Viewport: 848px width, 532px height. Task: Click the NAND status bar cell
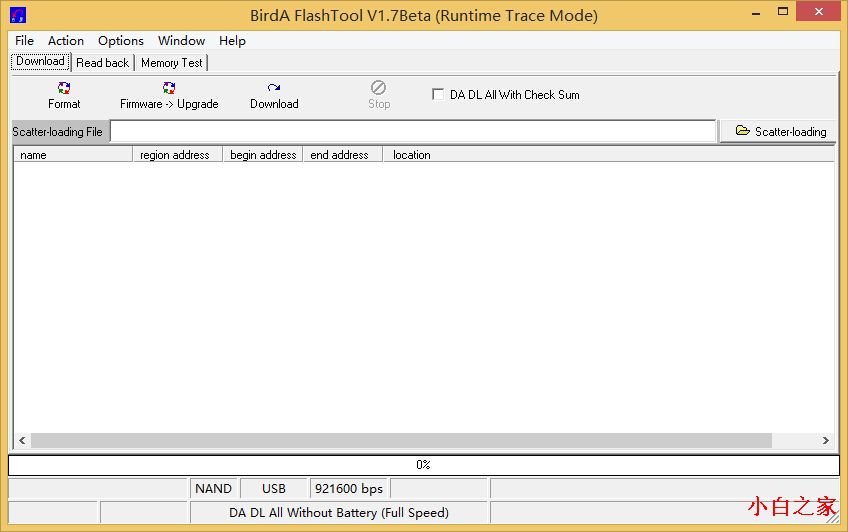pos(214,489)
